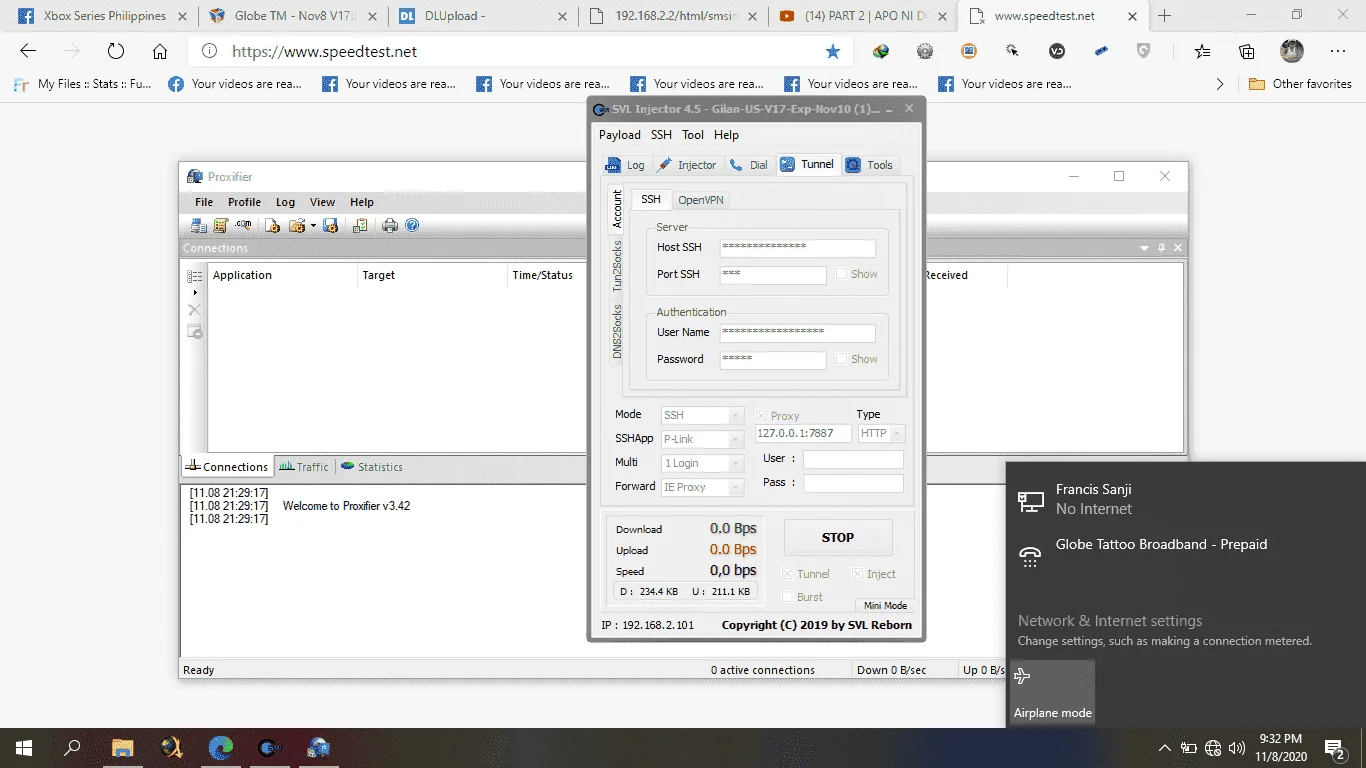Click the proxy Pass field
This screenshot has height=768, width=1366.
pos(853,483)
